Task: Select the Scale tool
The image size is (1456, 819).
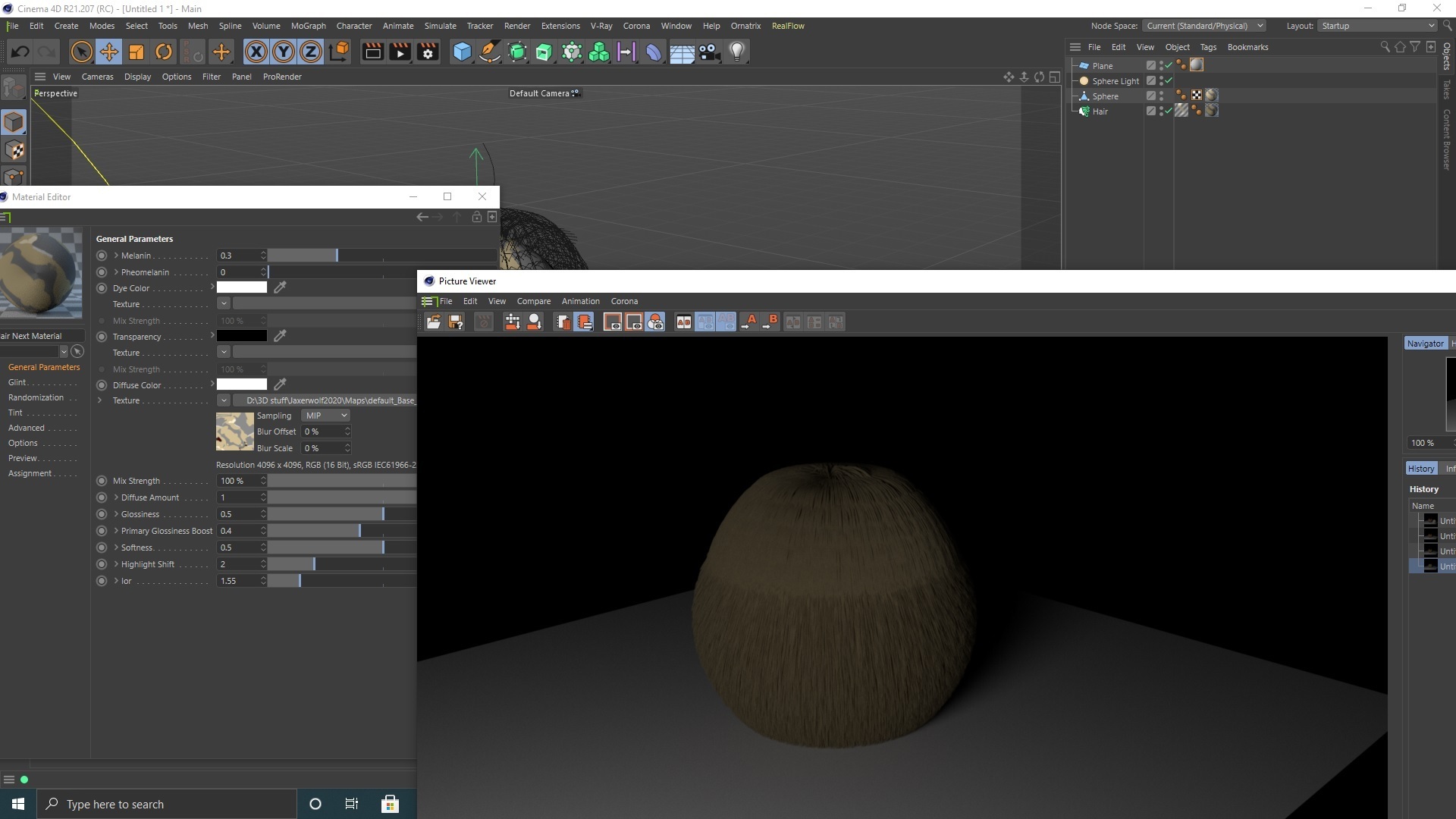Action: (136, 52)
